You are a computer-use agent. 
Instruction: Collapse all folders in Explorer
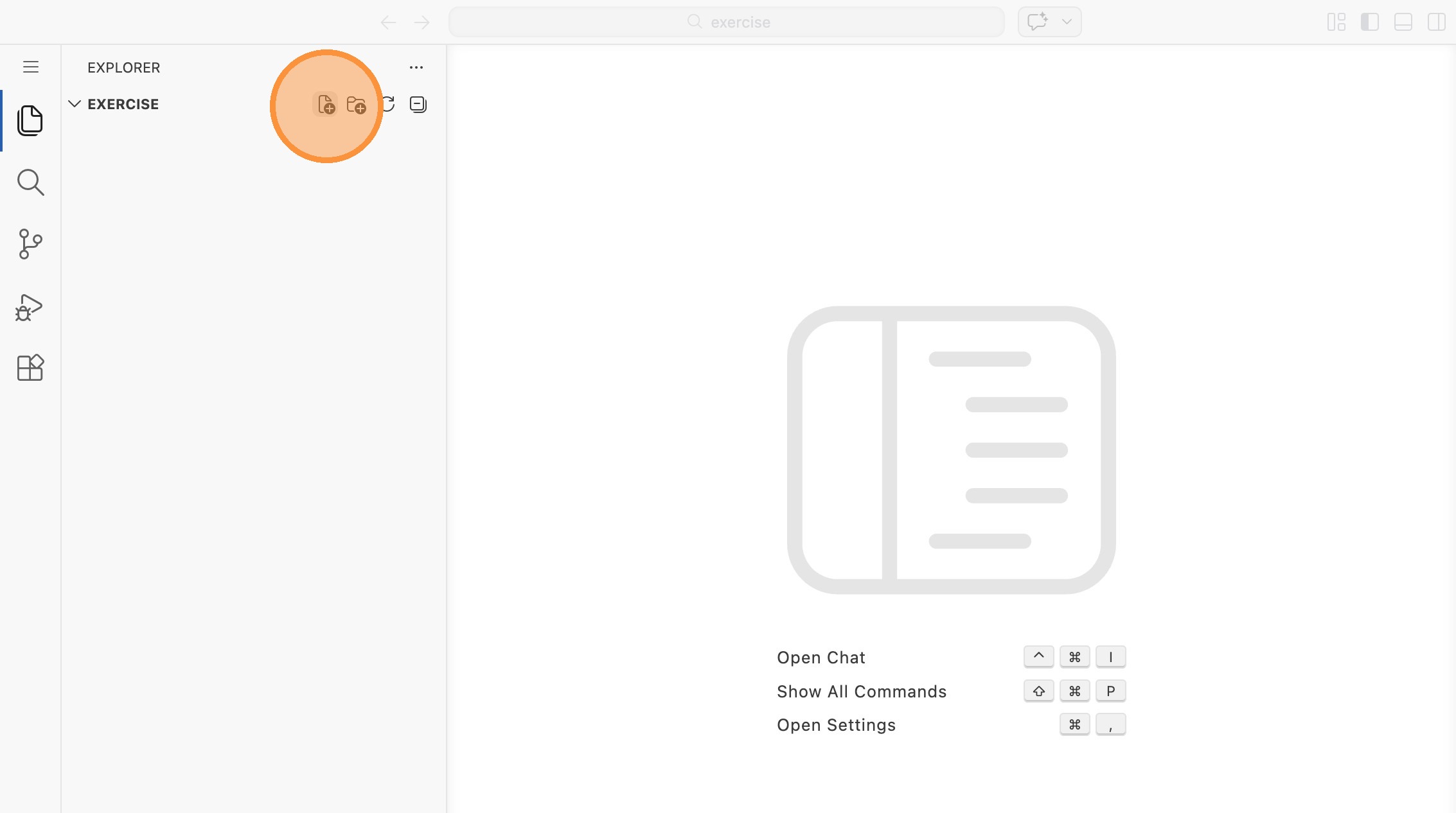418,104
